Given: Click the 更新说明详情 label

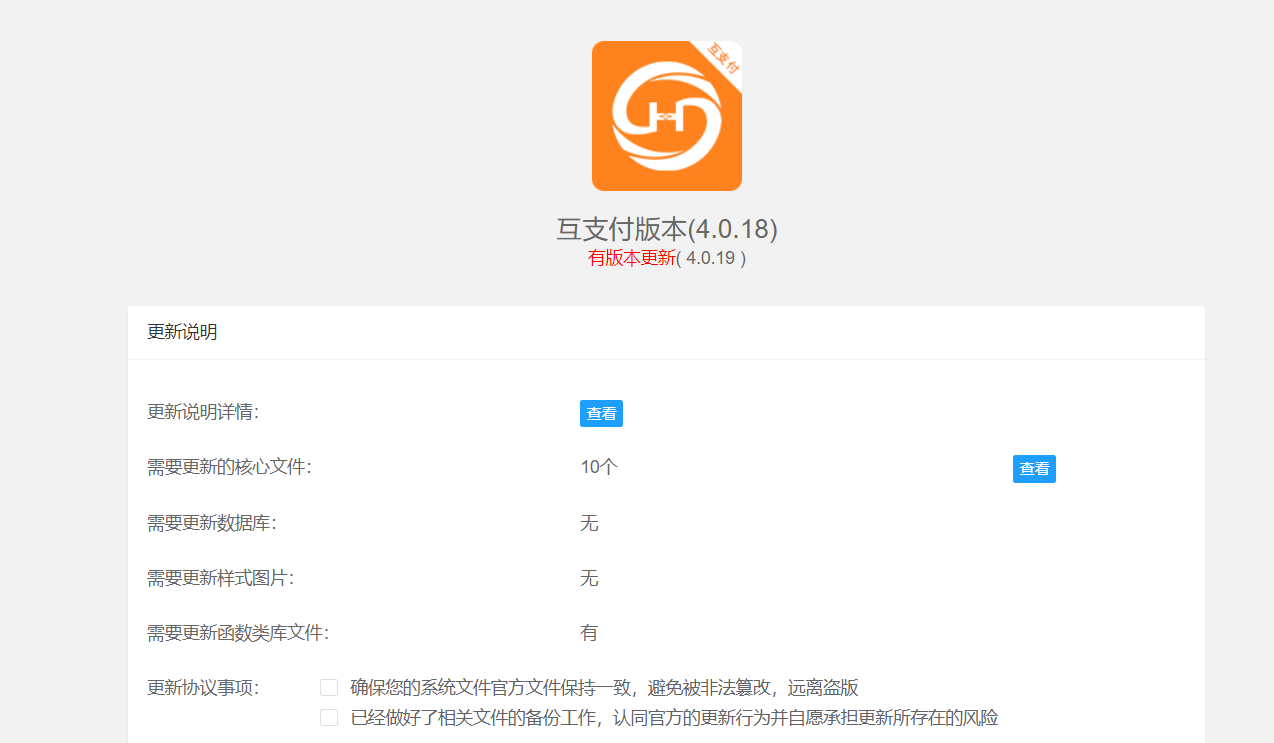Looking at the screenshot, I should click(203, 412).
